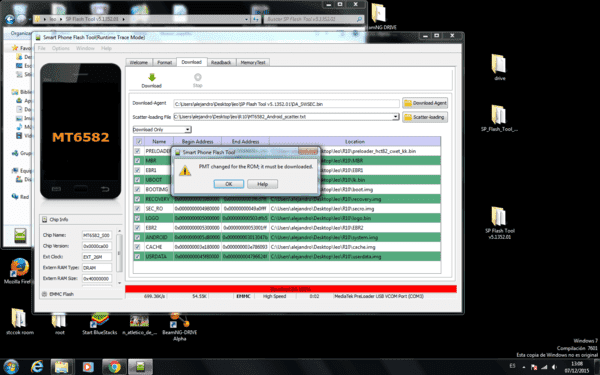Uncheck the PRELOADER partition checkbox
This screenshot has height=375, width=600.
(137, 151)
